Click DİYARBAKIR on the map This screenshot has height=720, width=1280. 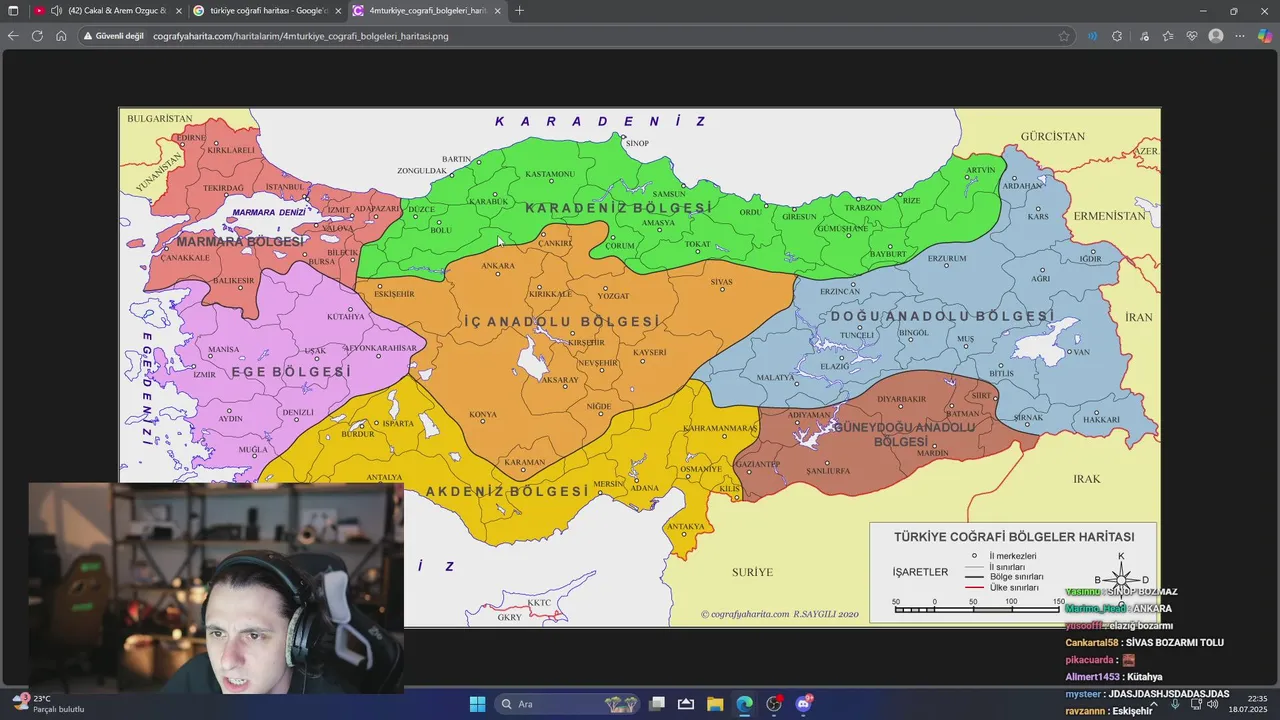tap(902, 399)
